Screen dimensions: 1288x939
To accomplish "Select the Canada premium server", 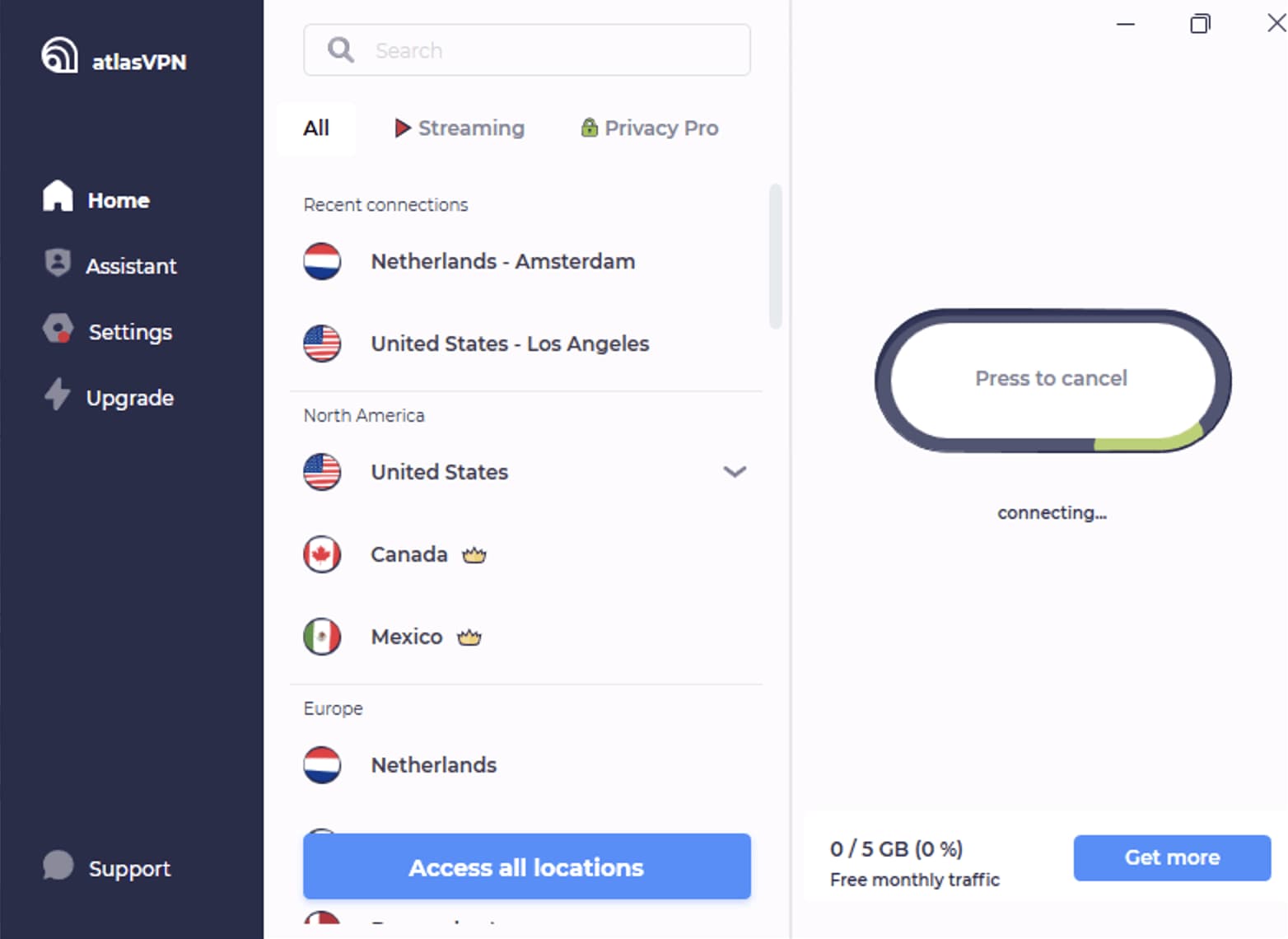I will tap(408, 554).
